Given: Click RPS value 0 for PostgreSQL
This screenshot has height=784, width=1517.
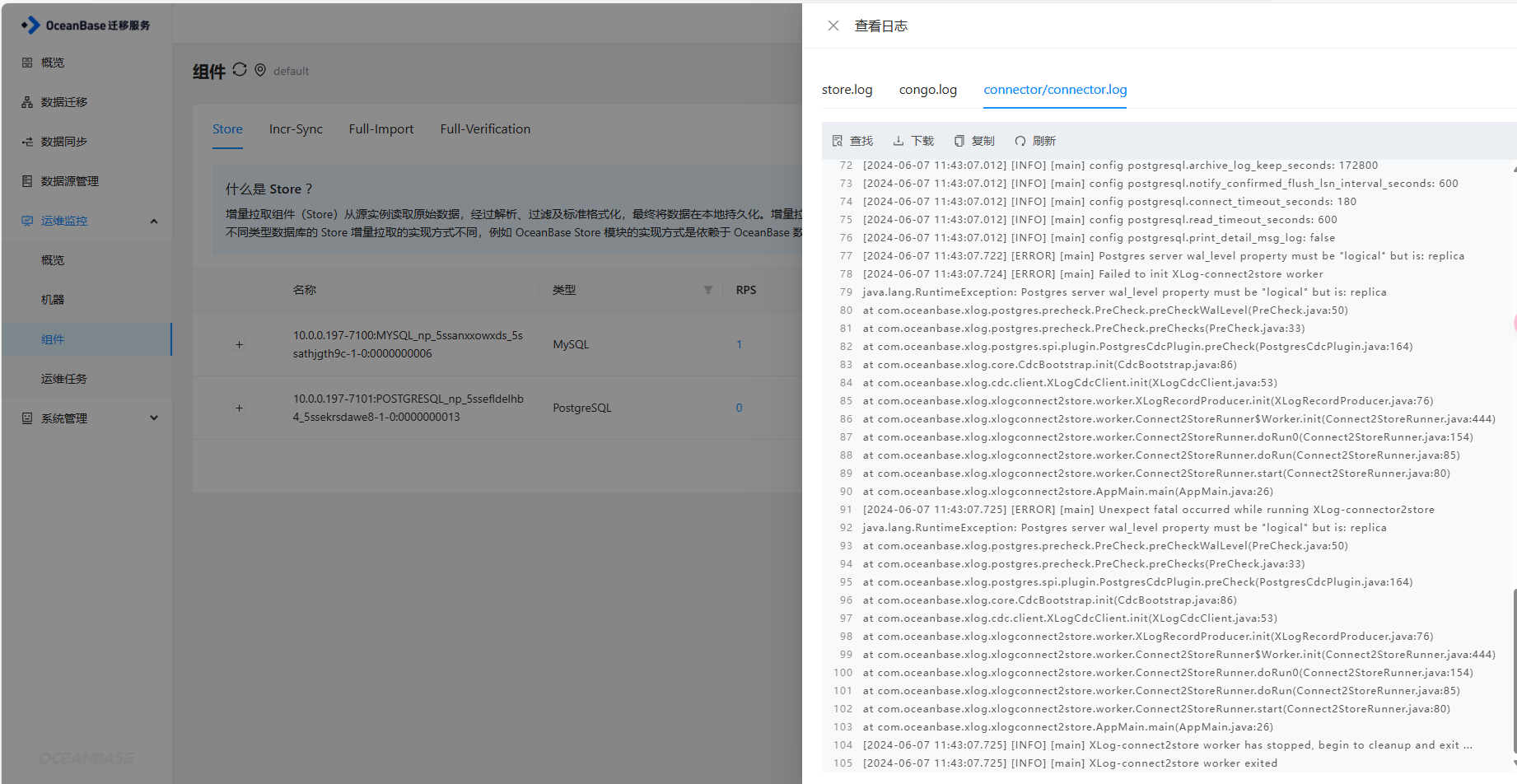Looking at the screenshot, I should (x=739, y=408).
